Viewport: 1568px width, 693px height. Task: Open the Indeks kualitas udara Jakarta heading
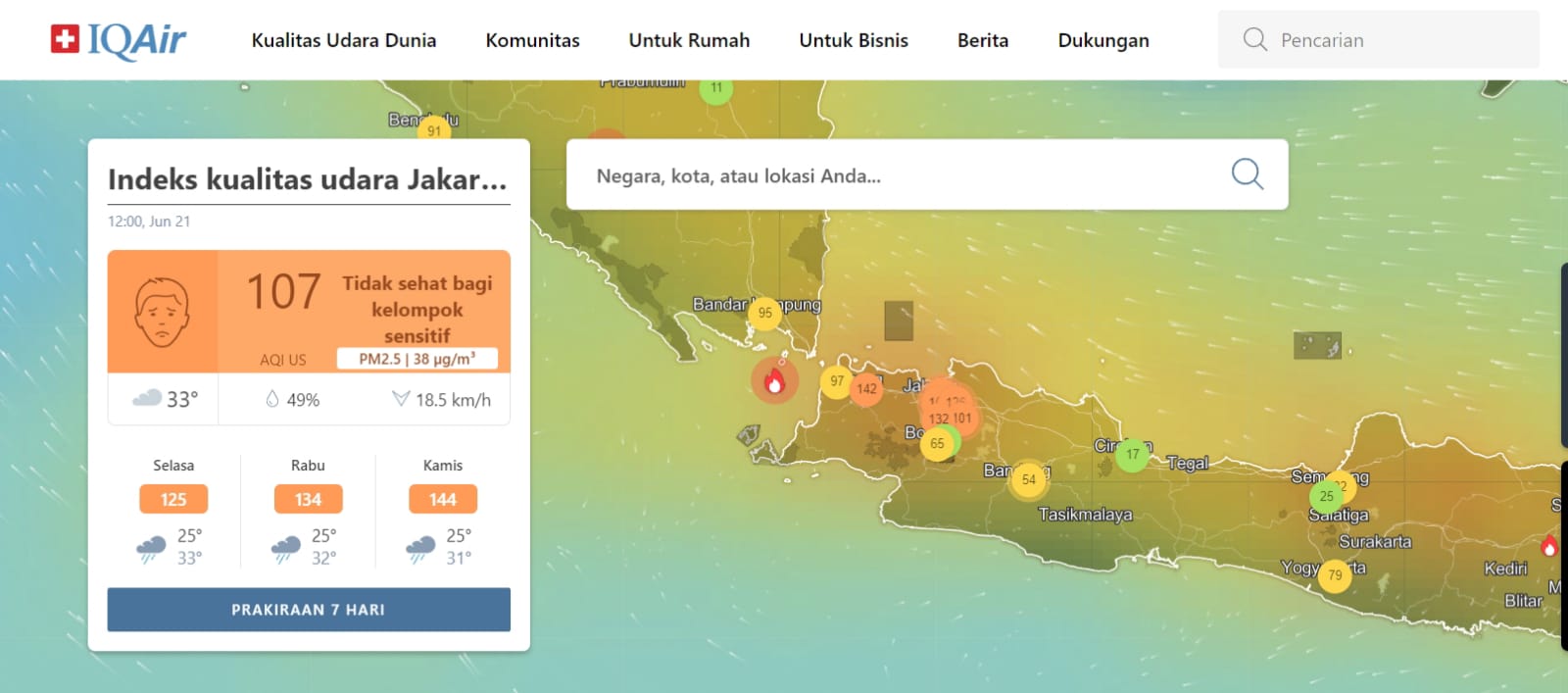[x=307, y=179]
